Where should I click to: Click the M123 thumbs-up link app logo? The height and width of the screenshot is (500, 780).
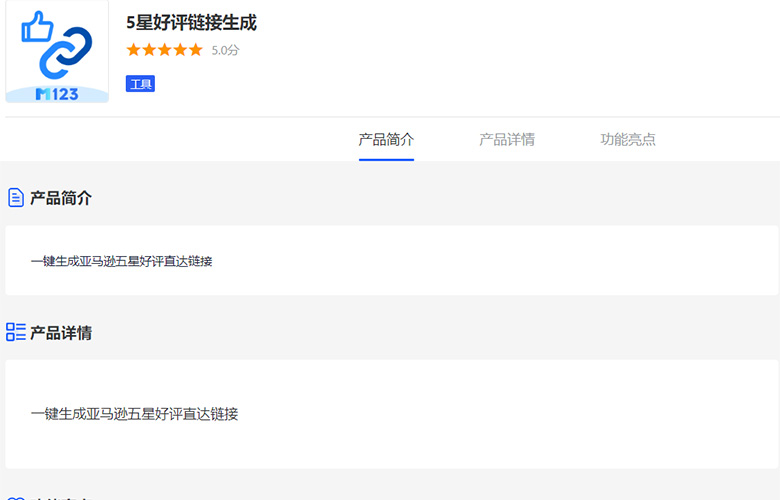coord(57,51)
